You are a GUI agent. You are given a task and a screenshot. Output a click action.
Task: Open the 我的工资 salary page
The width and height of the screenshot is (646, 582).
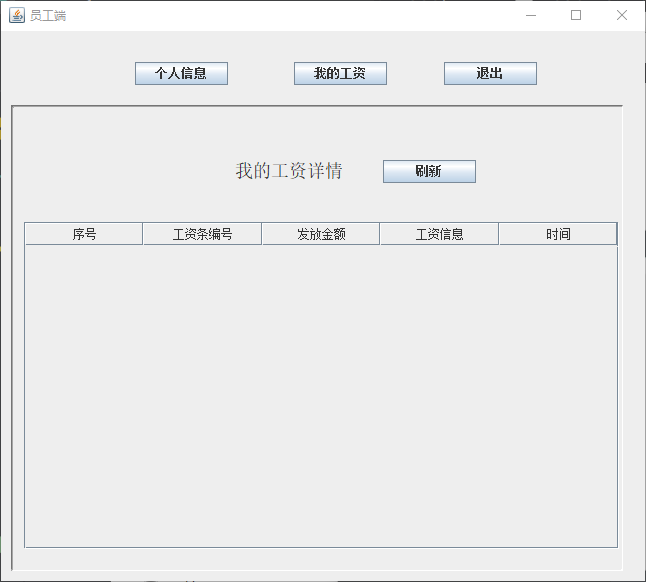(x=340, y=74)
